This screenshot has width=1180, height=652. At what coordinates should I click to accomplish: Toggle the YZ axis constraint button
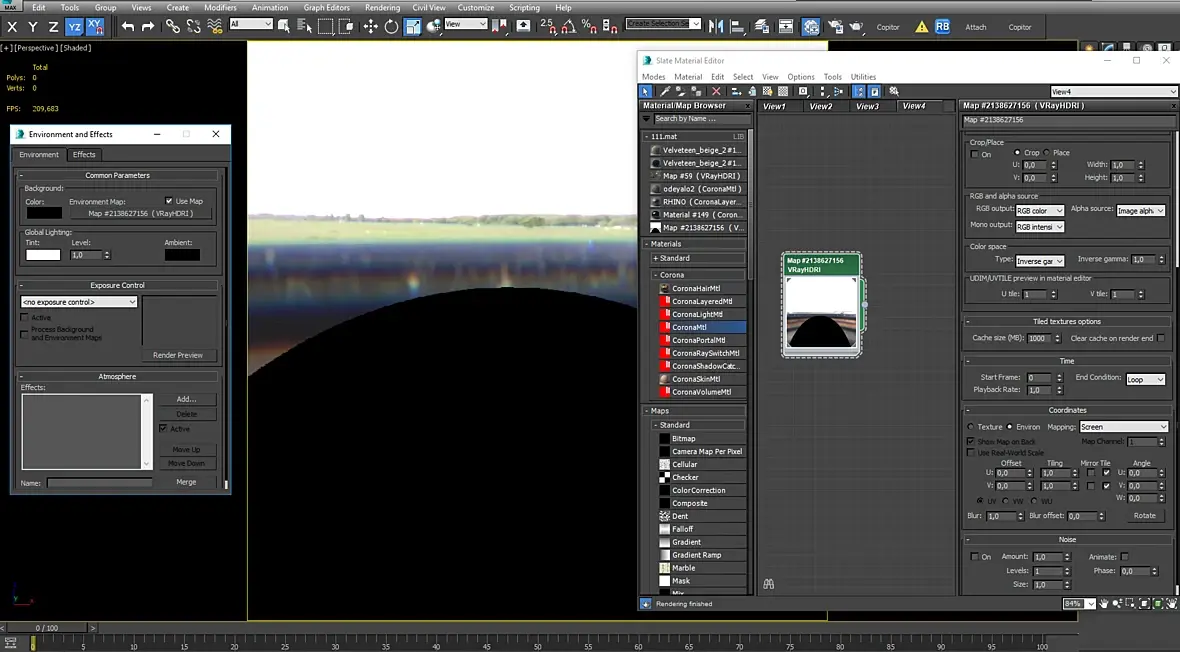tap(75, 26)
